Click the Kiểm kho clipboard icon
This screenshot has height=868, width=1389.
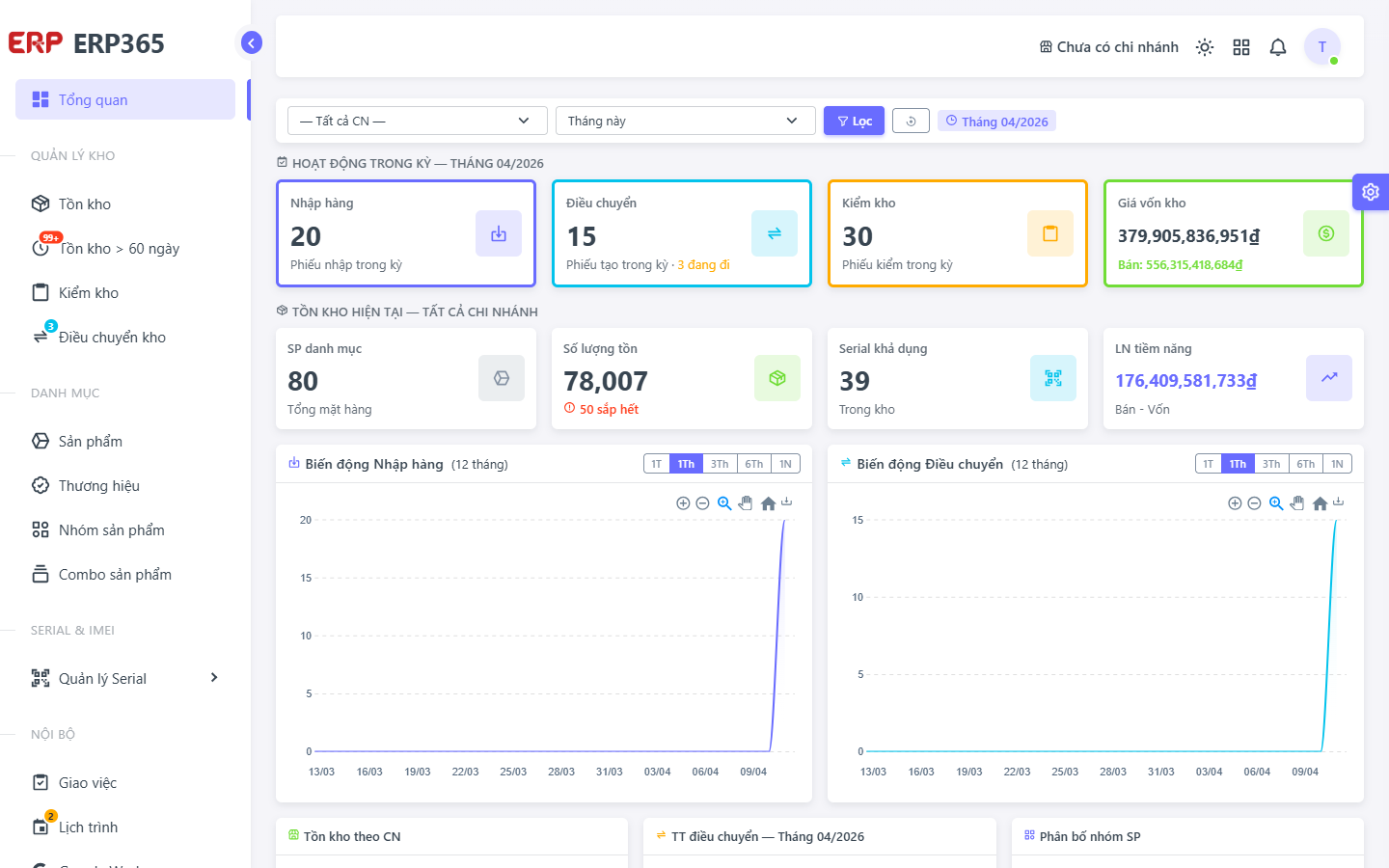(1050, 233)
